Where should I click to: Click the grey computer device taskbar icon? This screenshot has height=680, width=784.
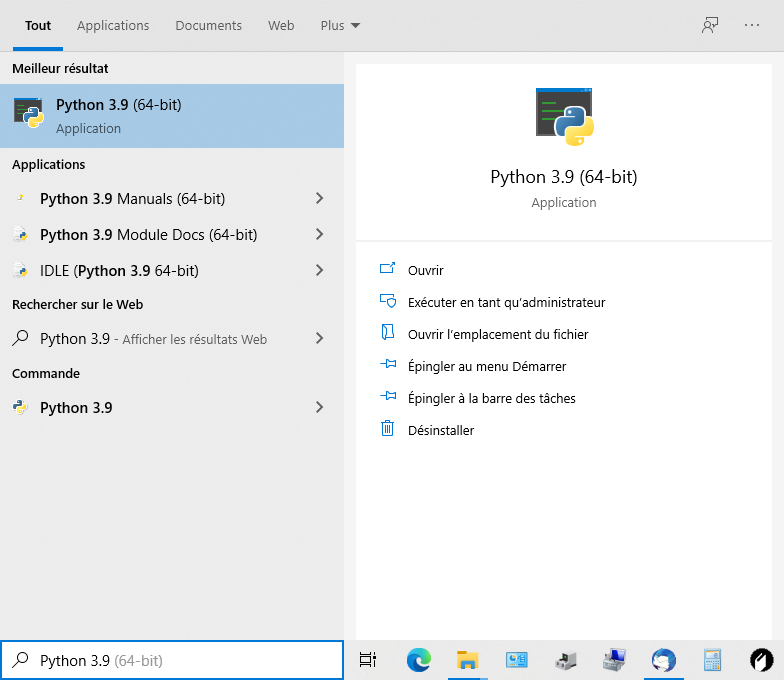pyautogui.click(x=566, y=660)
